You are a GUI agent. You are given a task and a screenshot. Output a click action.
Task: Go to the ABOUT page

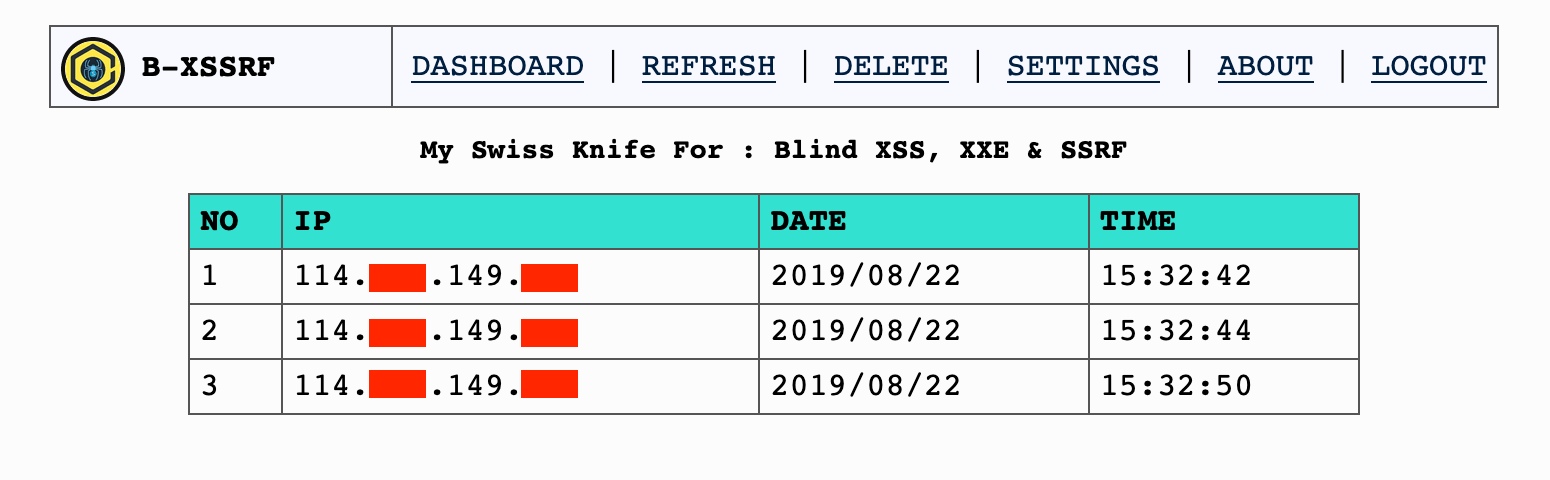(1265, 66)
